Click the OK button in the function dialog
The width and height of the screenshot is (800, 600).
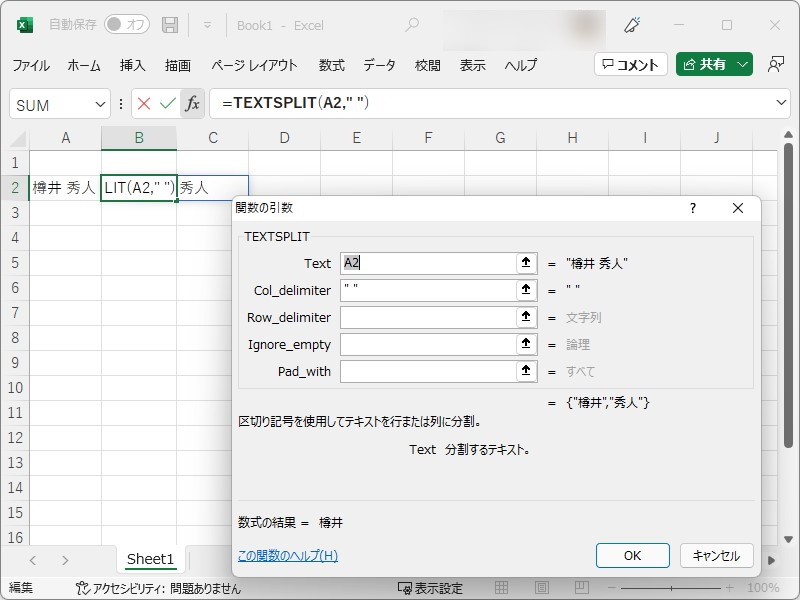click(x=632, y=555)
